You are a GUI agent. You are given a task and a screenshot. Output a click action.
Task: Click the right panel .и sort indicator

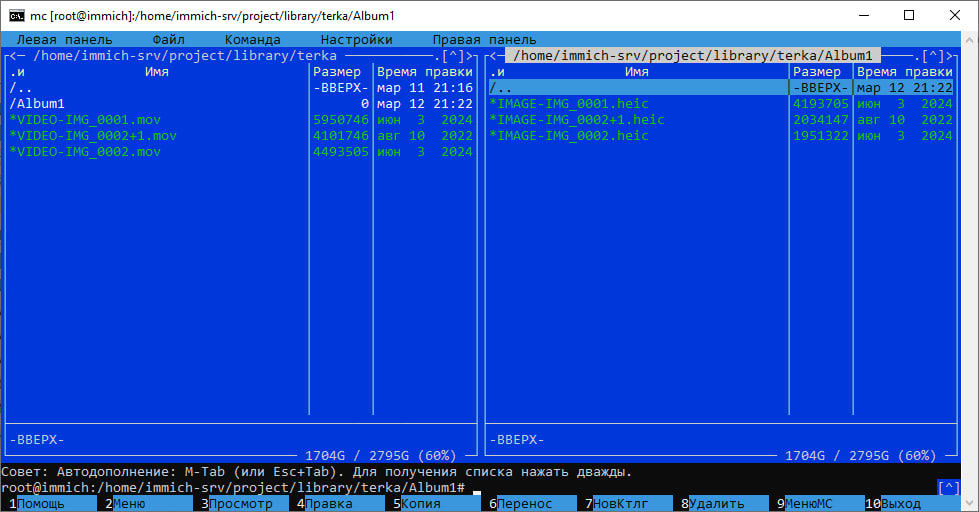coord(498,72)
